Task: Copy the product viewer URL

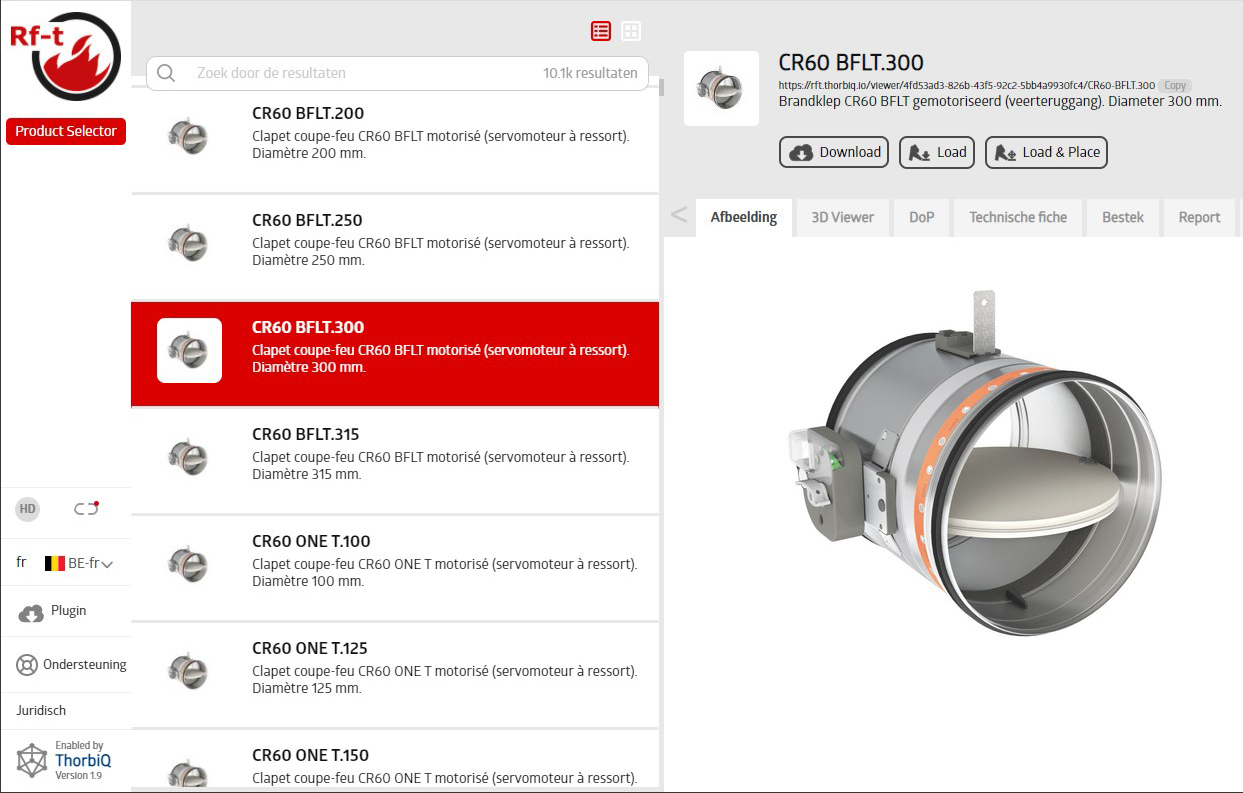Action: pos(1175,86)
